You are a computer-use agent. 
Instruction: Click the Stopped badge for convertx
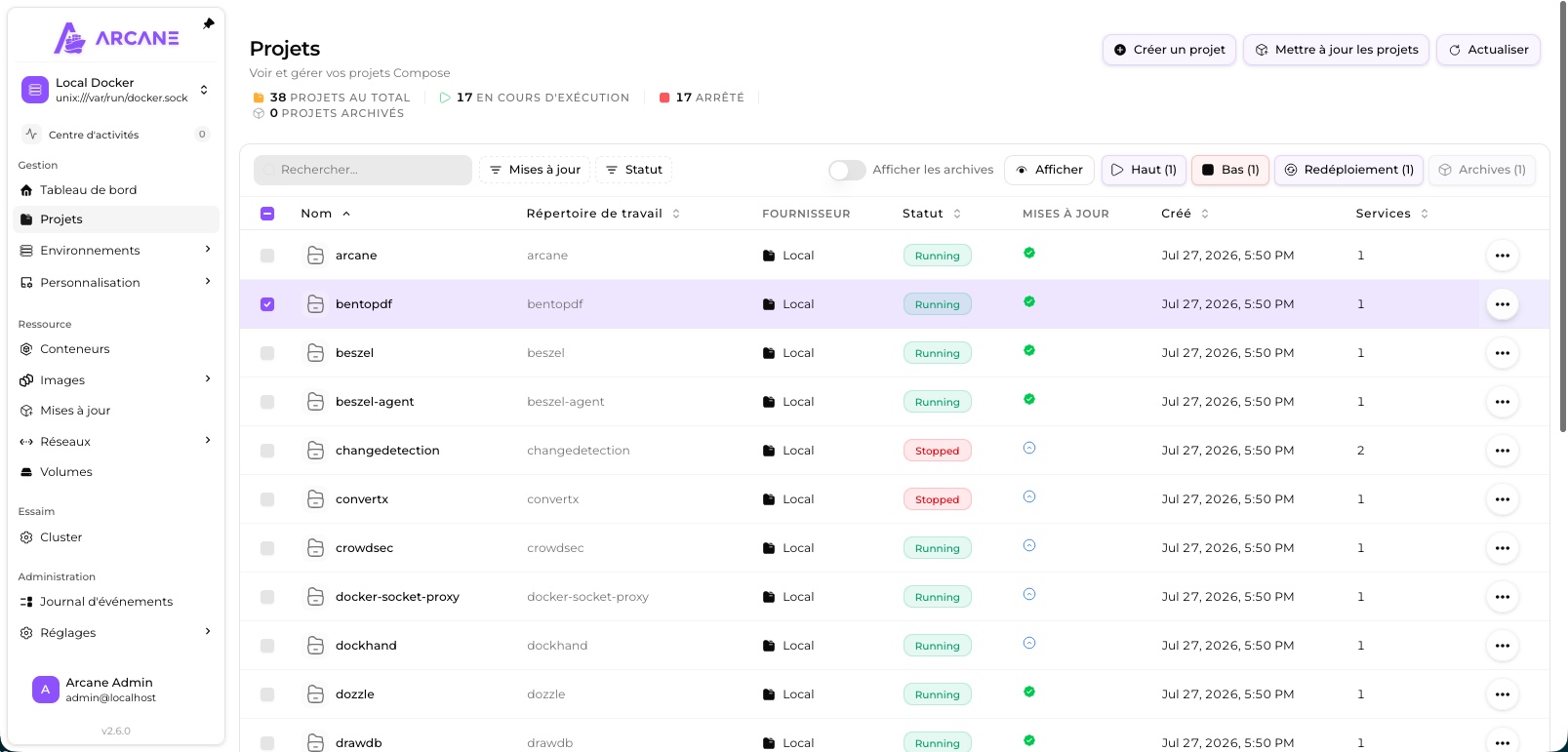pos(937,499)
